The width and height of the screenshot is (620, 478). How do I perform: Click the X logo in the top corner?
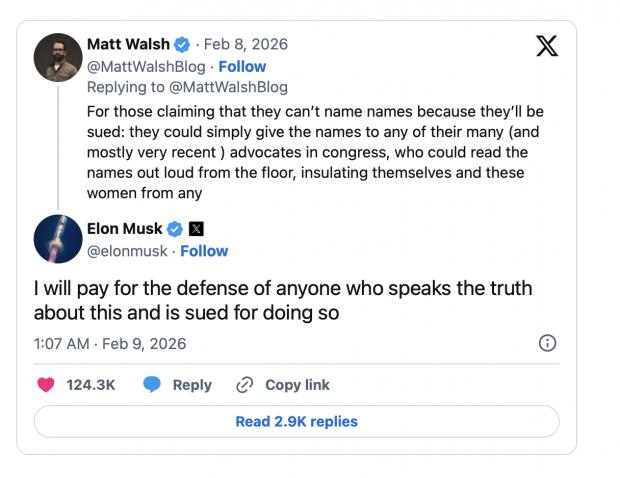pyautogui.click(x=546, y=46)
